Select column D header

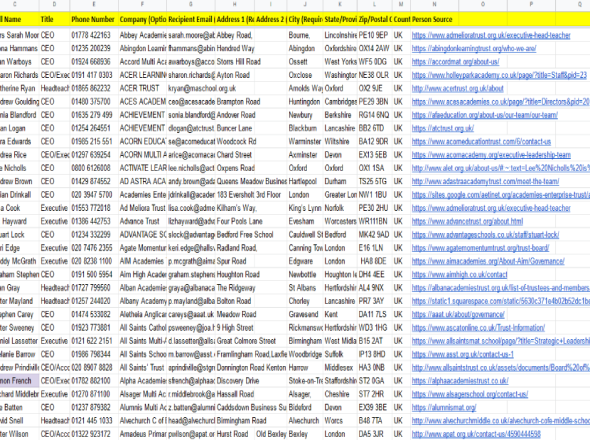(54, 4)
